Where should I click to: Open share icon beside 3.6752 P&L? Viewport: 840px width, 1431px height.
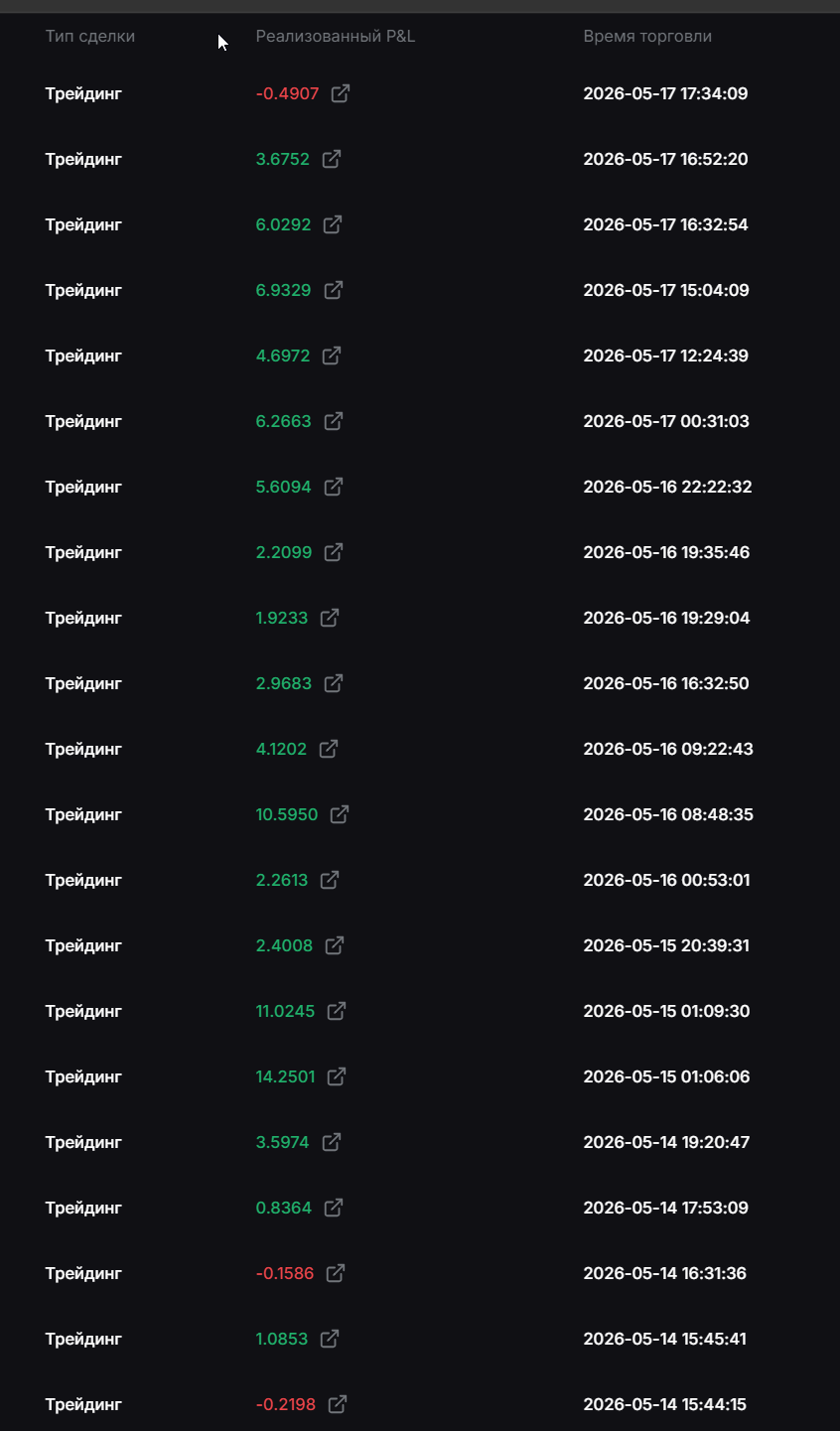pos(332,159)
